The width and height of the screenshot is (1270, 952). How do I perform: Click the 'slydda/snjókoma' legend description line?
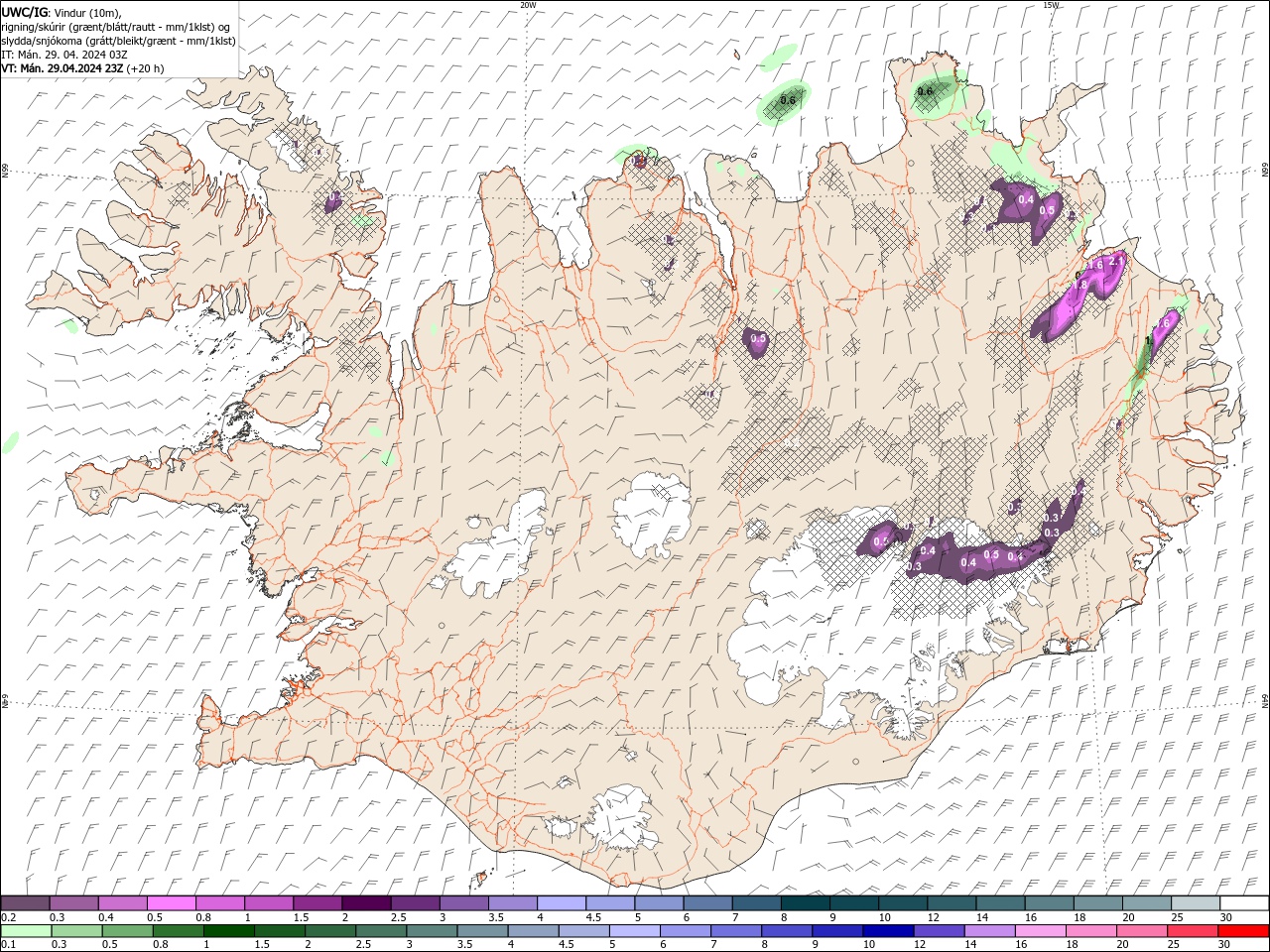[x=118, y=41]
